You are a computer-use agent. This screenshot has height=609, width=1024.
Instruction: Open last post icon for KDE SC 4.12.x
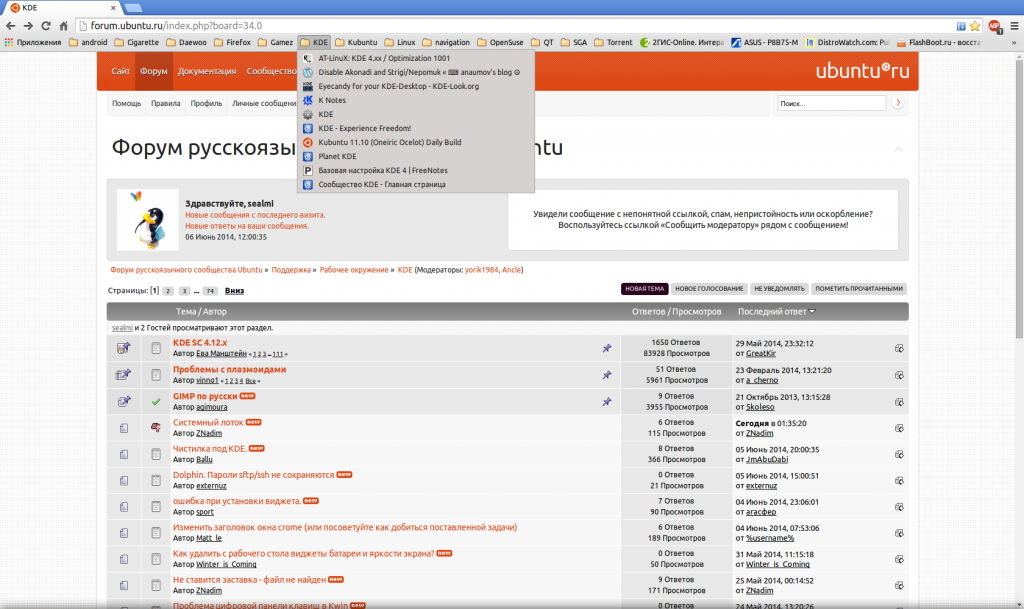pos(899,349)
